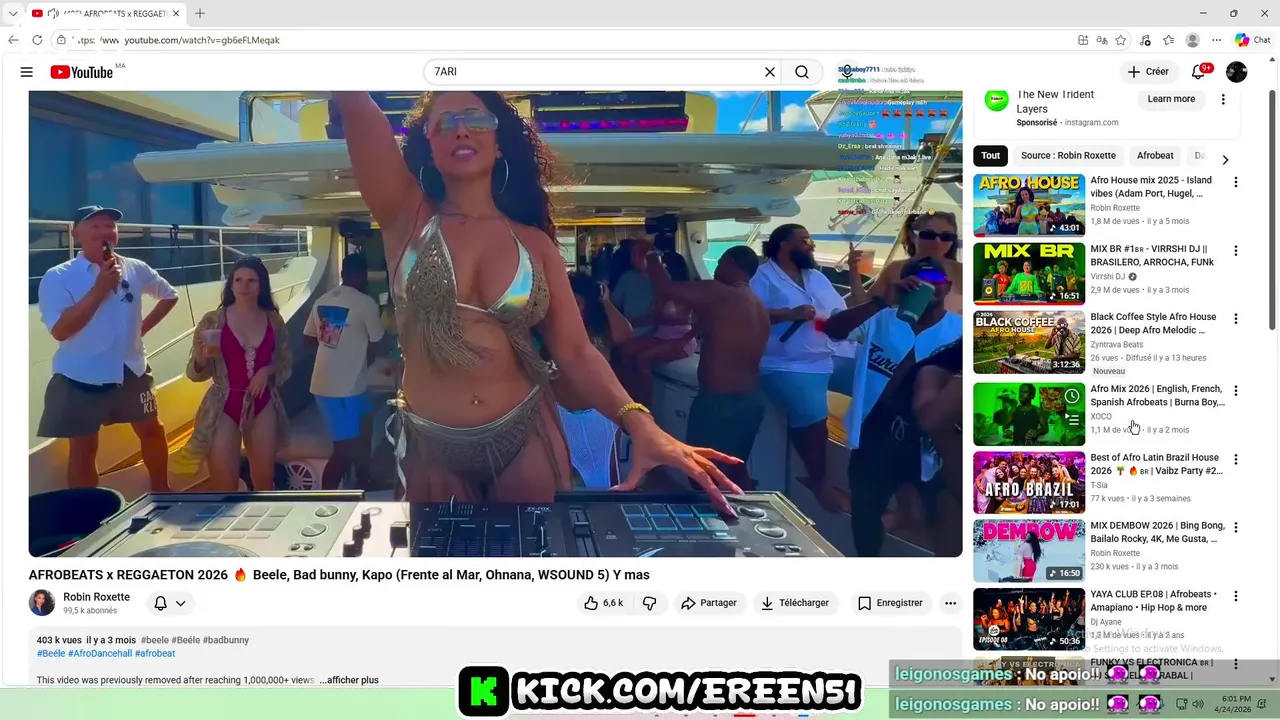The image size is (1280, 720).
Task: Open the Best of Afro Latin Brazil thumbnail
Action: (1029, 482)
